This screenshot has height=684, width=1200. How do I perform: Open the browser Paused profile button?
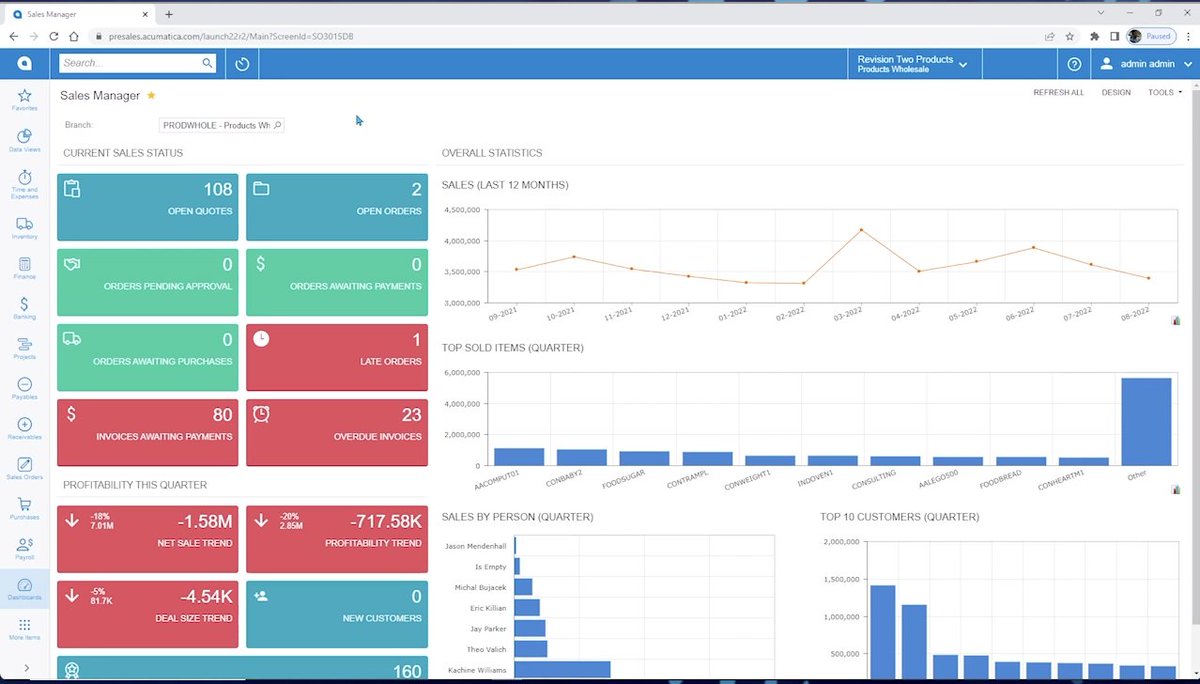click(1150, 36)
